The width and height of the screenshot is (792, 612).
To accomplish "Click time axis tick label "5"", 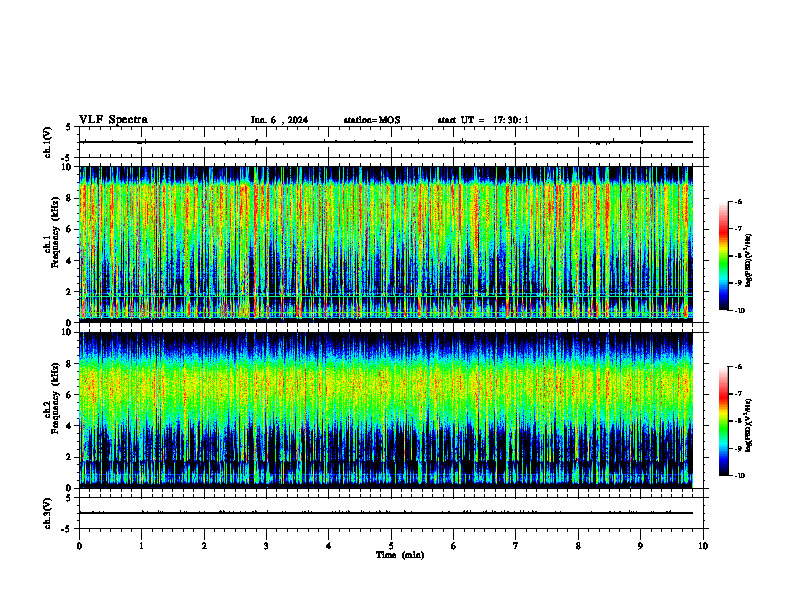I will 391,546.
